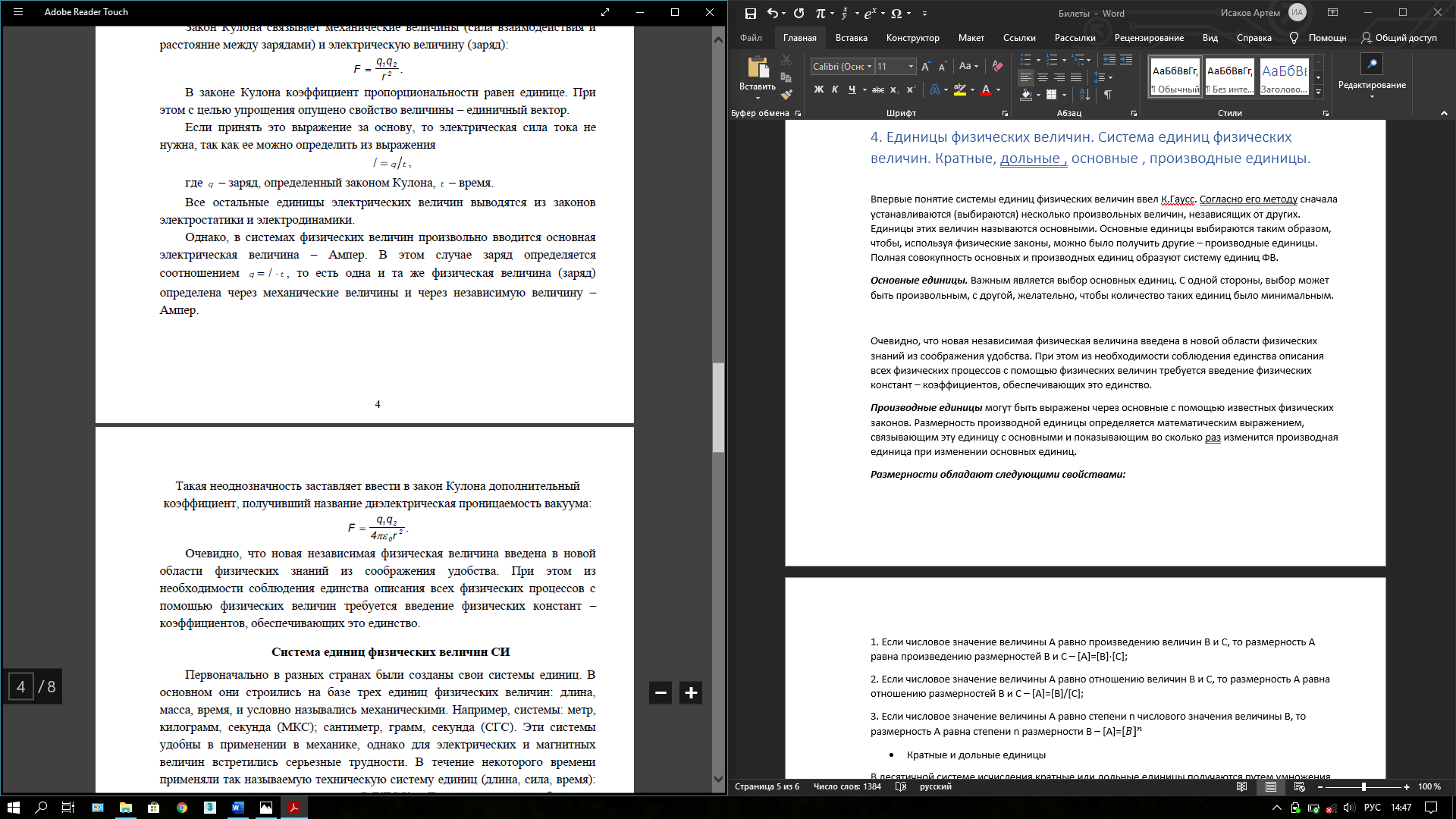Apply the Без интервала style
The height and width of the screenshot is (819, 1456).
(x=1229, y=77)
